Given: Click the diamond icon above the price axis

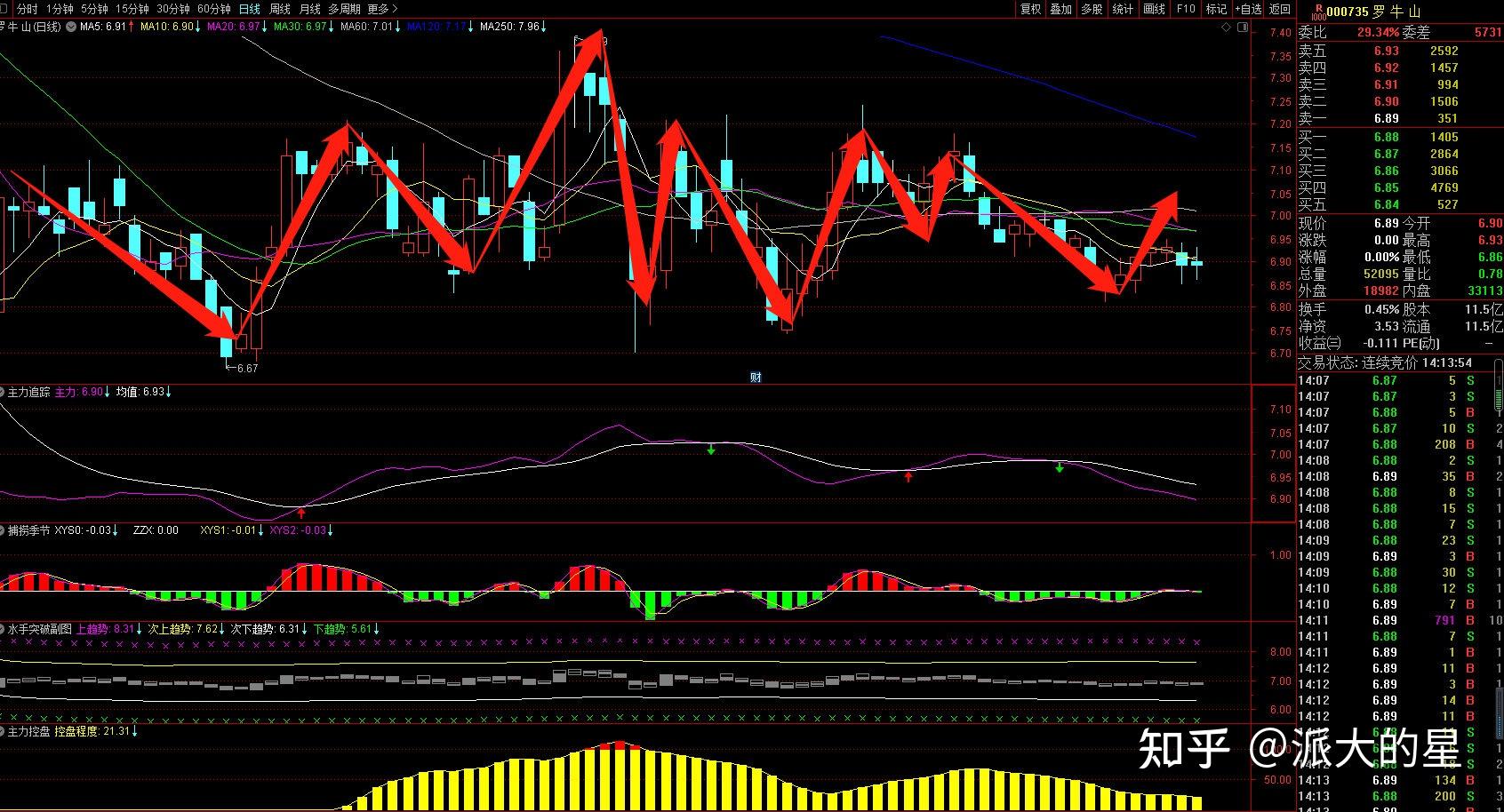Looking at the screenshot, I should point(1227,28).
